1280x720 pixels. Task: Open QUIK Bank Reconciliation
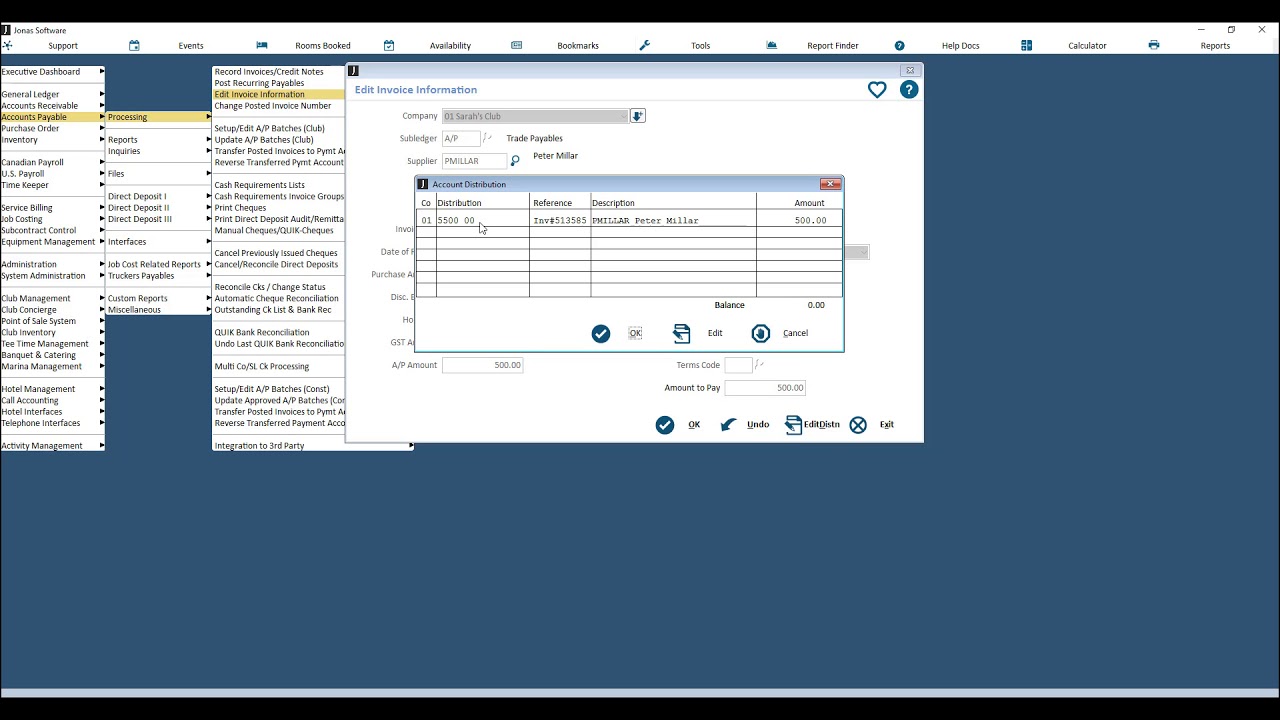click(x=279, y=332)
